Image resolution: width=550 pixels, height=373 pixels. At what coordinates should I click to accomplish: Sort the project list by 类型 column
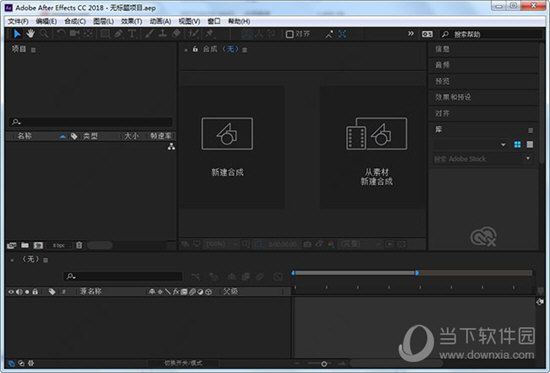pos(90,136)
